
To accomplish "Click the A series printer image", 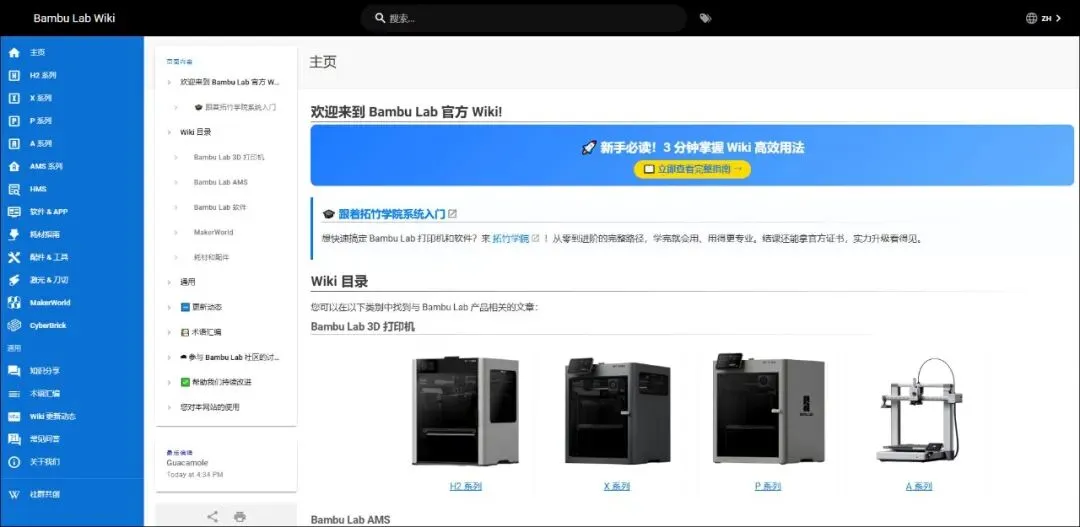I will (x=919, y=410).
